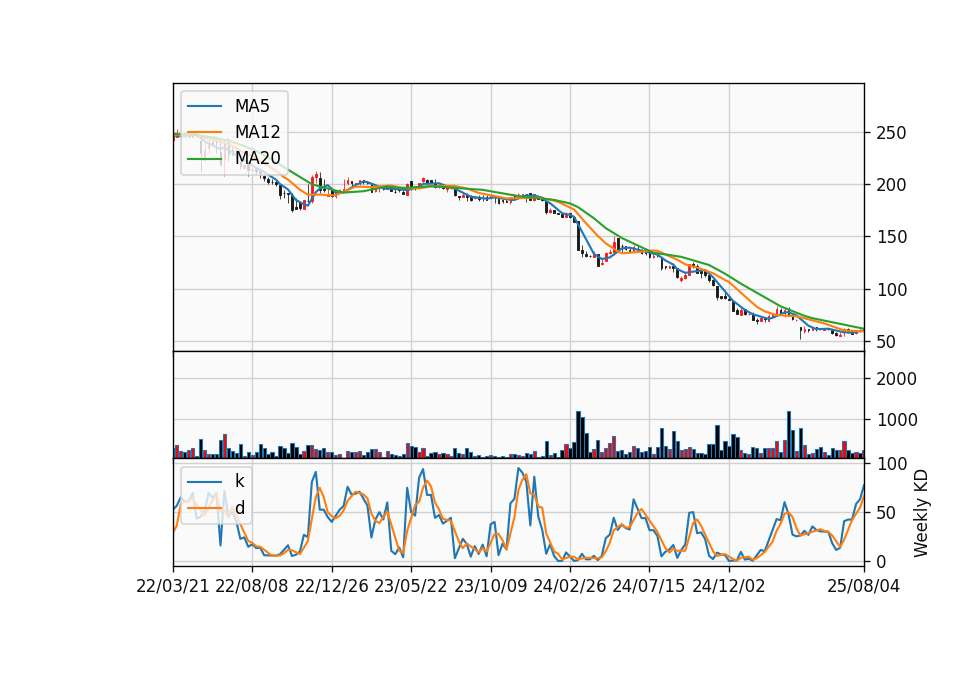The image size is (960, 690).
Task: Click the 23/10/09 date tick label
Action: tap(490, 586)
